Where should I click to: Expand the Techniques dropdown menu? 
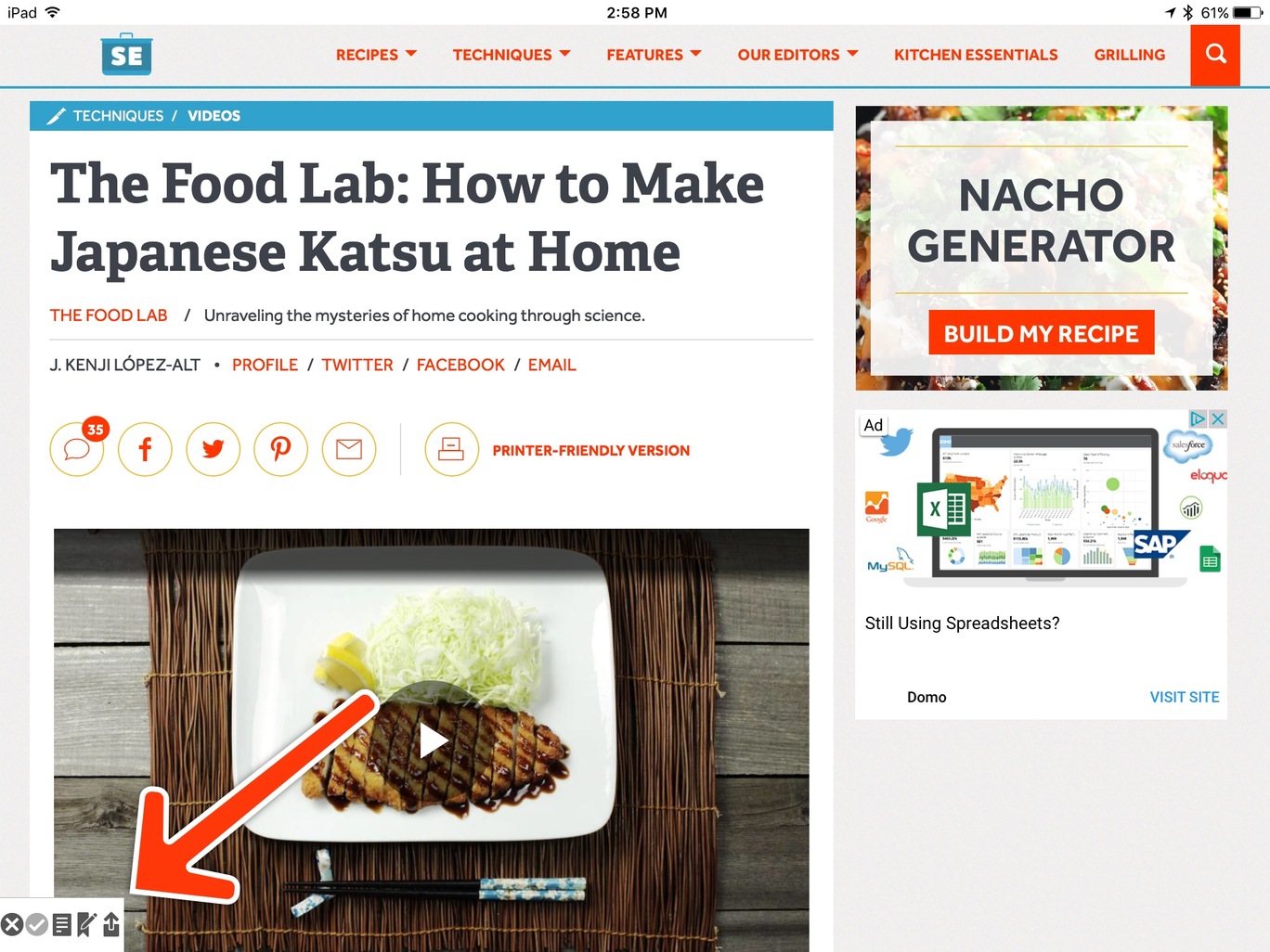[512, 55]
